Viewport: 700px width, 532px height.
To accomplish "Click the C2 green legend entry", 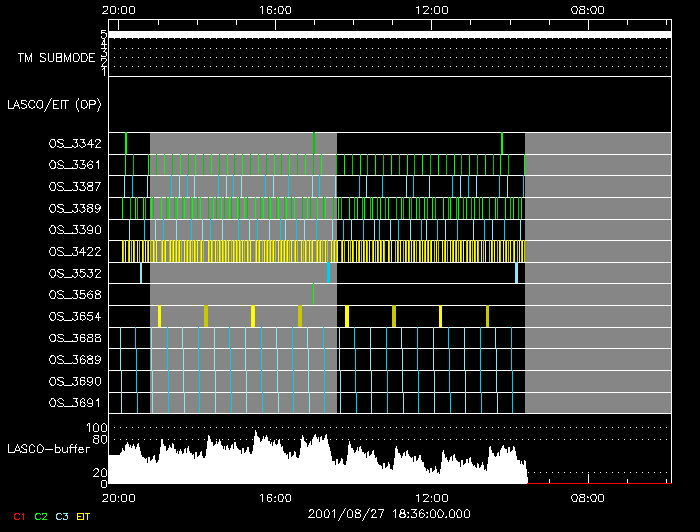I will tap(40, 516).
